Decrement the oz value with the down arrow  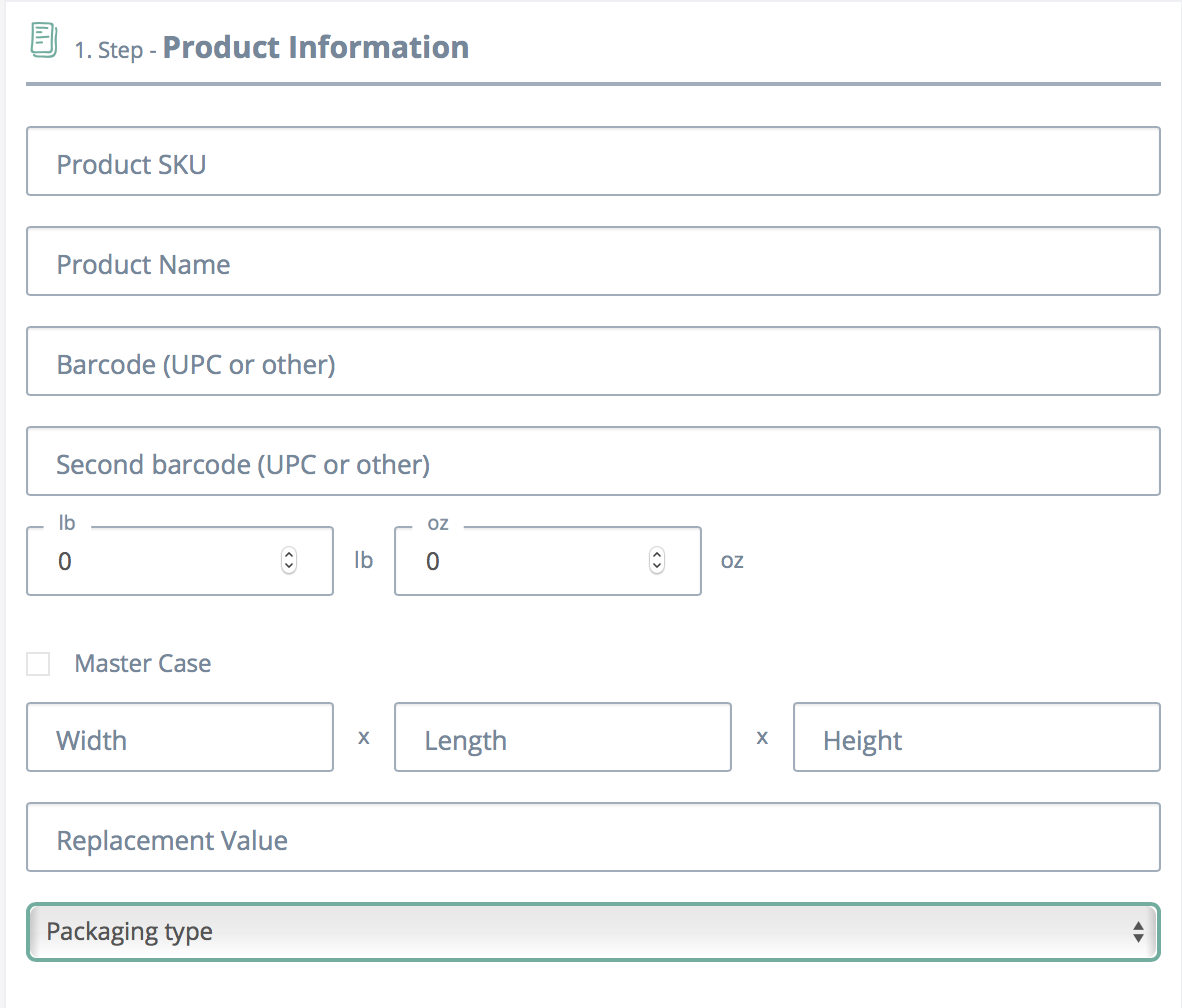[657, 567]
